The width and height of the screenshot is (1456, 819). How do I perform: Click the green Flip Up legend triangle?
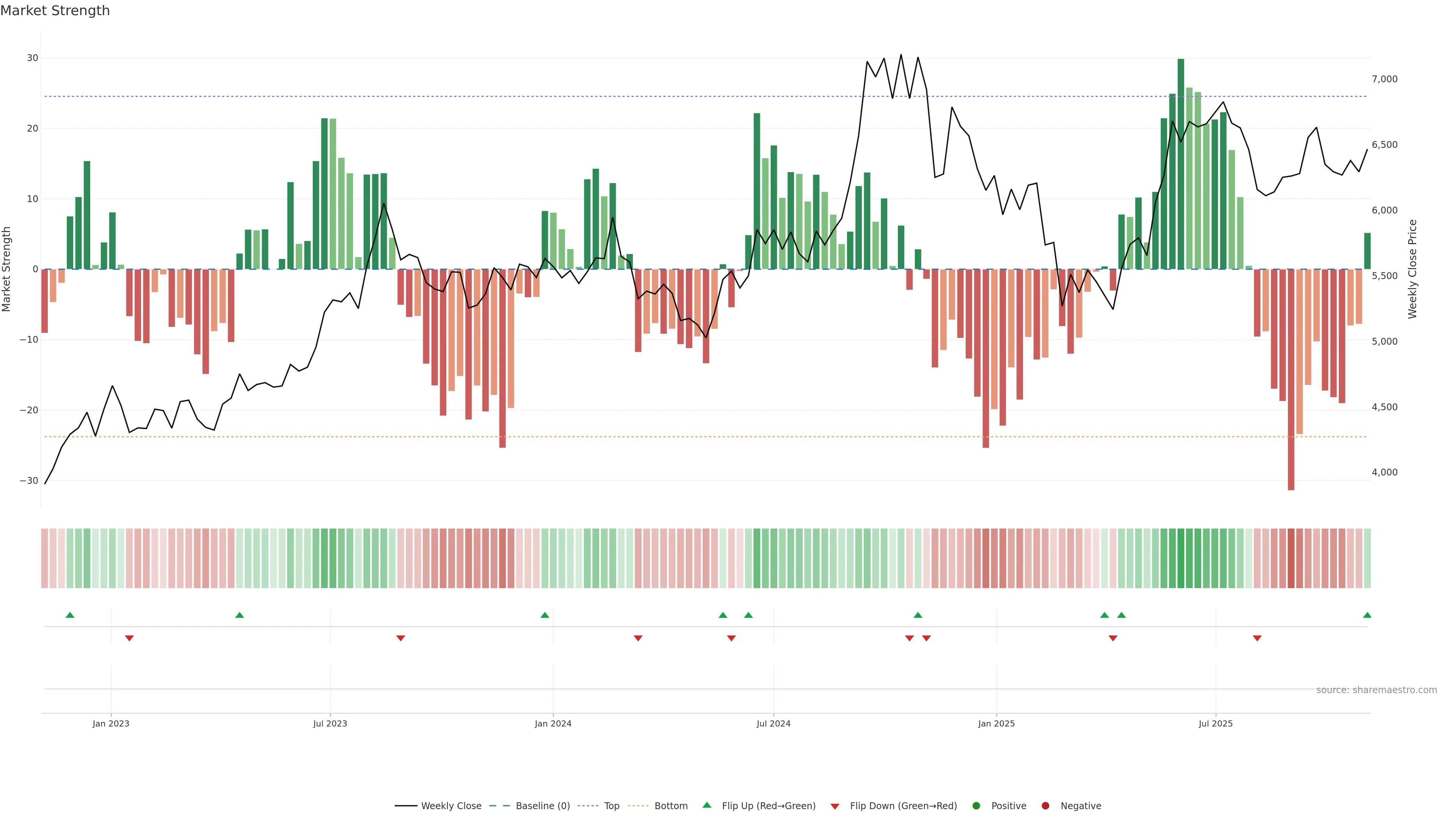pos(706,805)
